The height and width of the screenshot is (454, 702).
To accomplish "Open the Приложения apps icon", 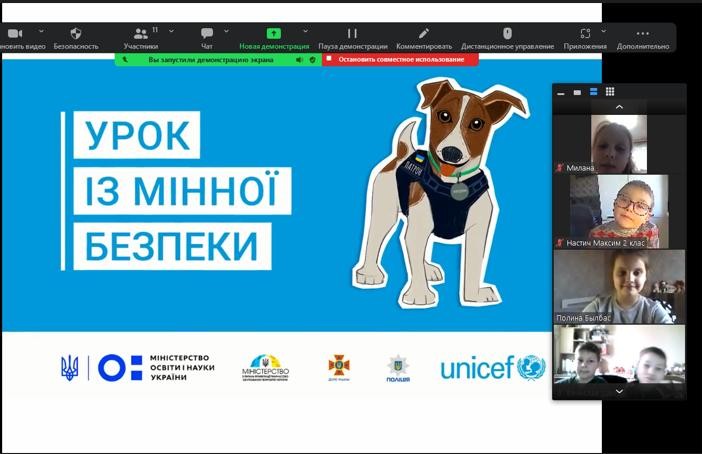I will [585, 34].
